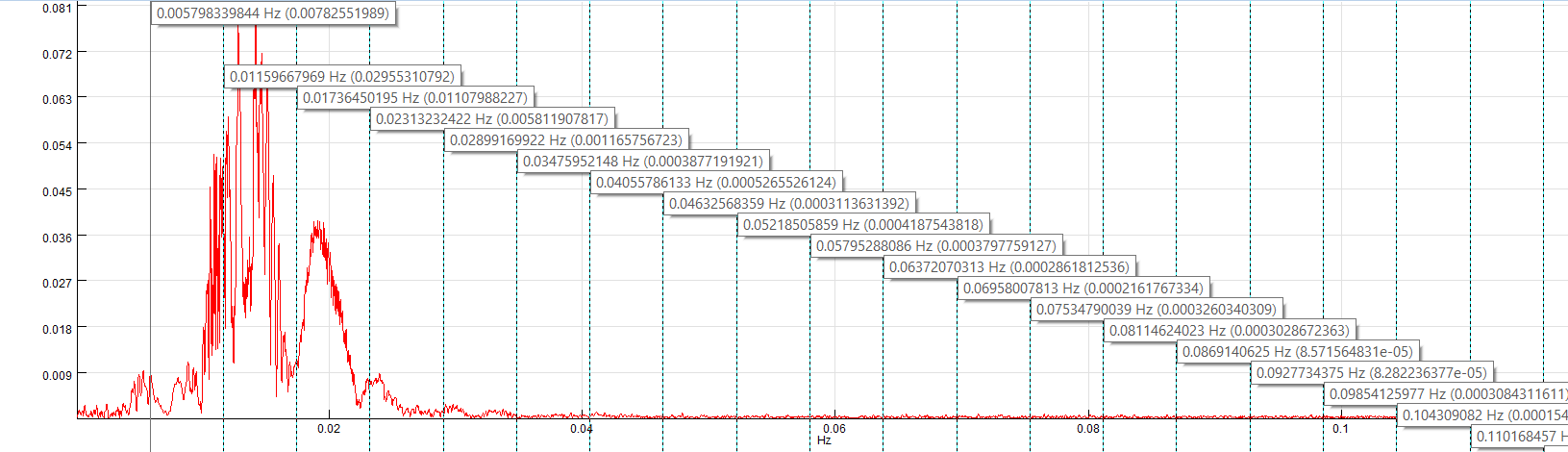This screenshot has width=1568, height=452.
Task: Click the 0.06958007813 Hz marker label
Action: pyautogui.click(x=1083, y=289)
